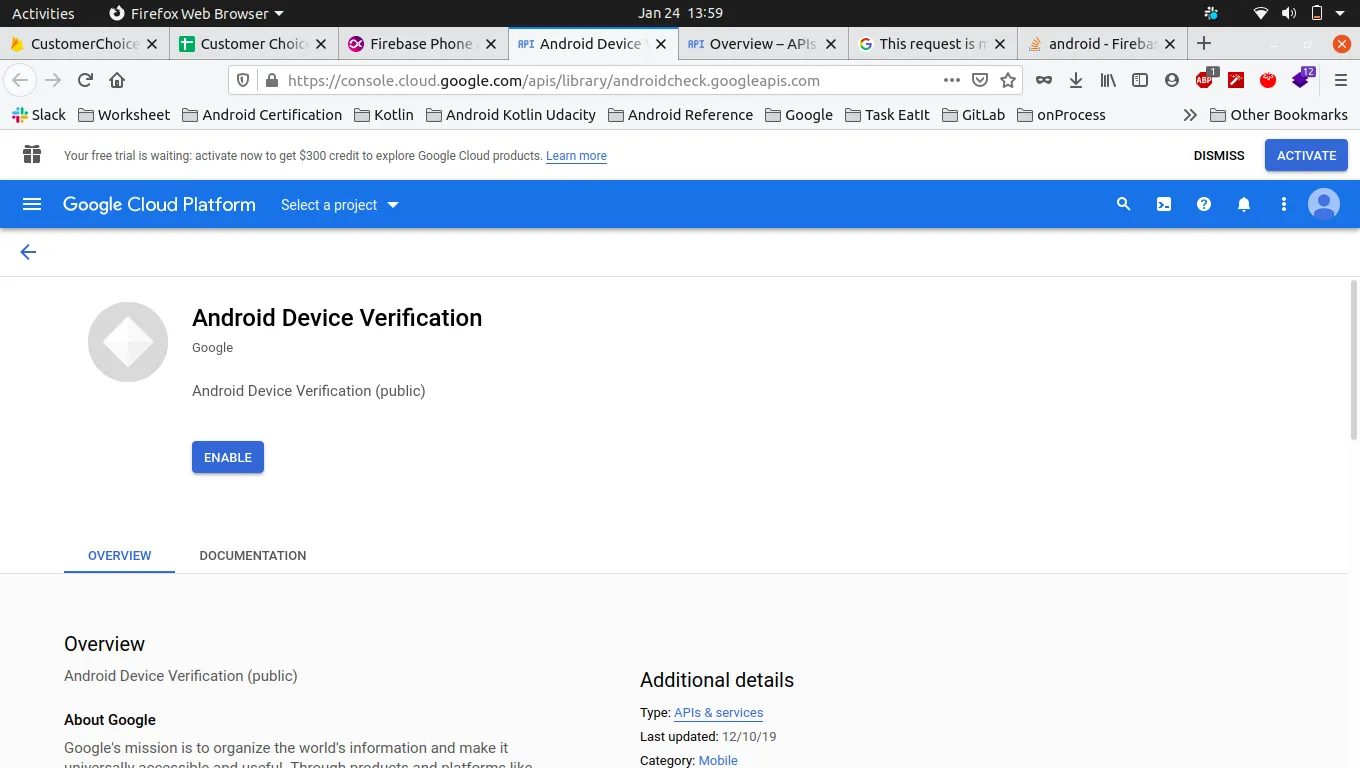The width and height of the screenshot is (1360, 768).
Task: Switch to the Documentation tab
Action: (x=253, y=555)
